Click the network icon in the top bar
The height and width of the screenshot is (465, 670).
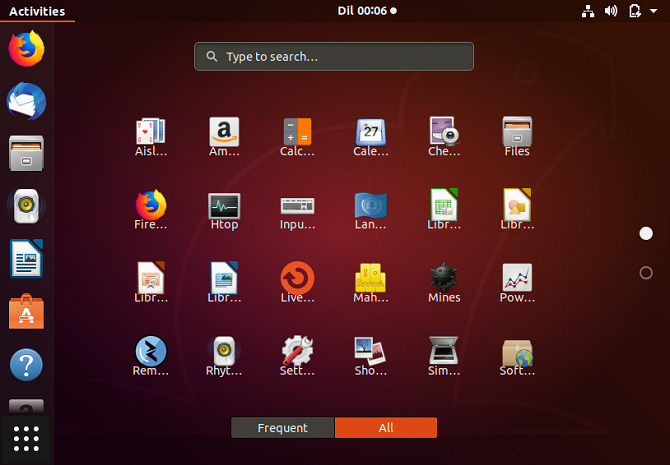(588, 11)
